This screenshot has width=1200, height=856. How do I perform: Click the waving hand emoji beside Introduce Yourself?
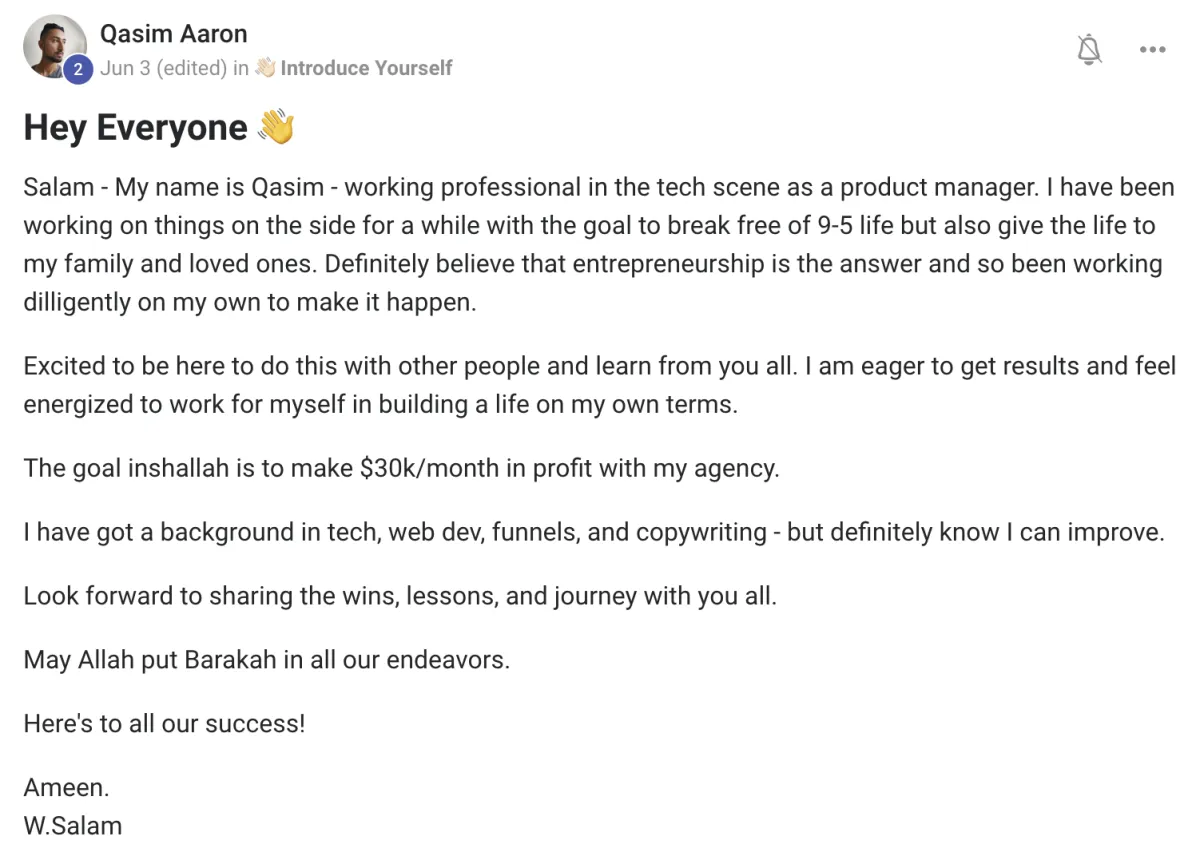(265, 68)
